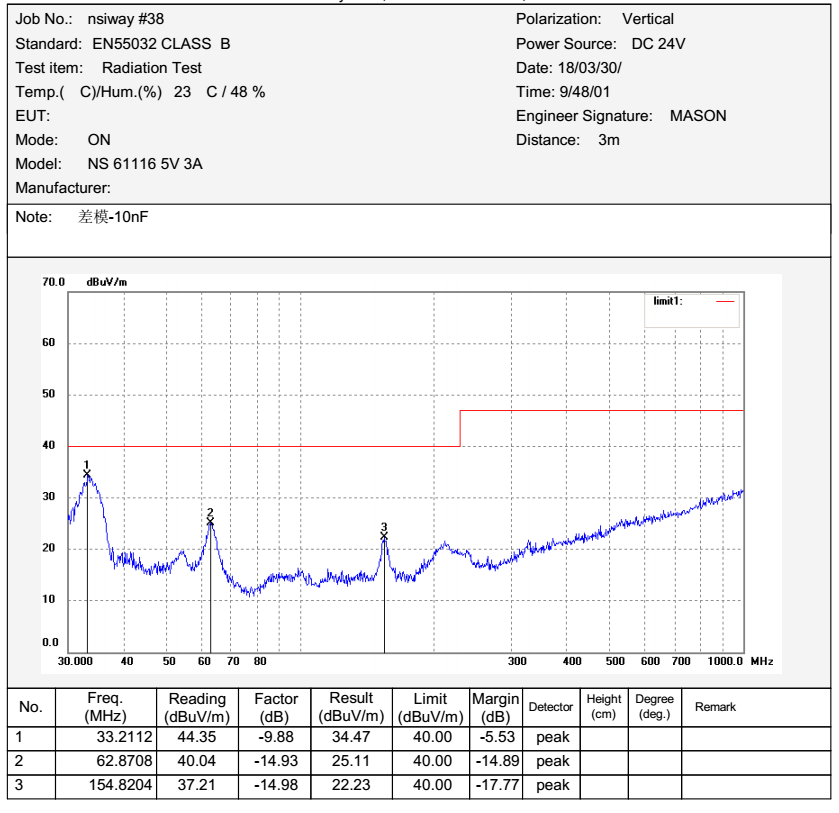Select the Factor (dB) column header
Screen dimensions: 839x813
(276, 707)
